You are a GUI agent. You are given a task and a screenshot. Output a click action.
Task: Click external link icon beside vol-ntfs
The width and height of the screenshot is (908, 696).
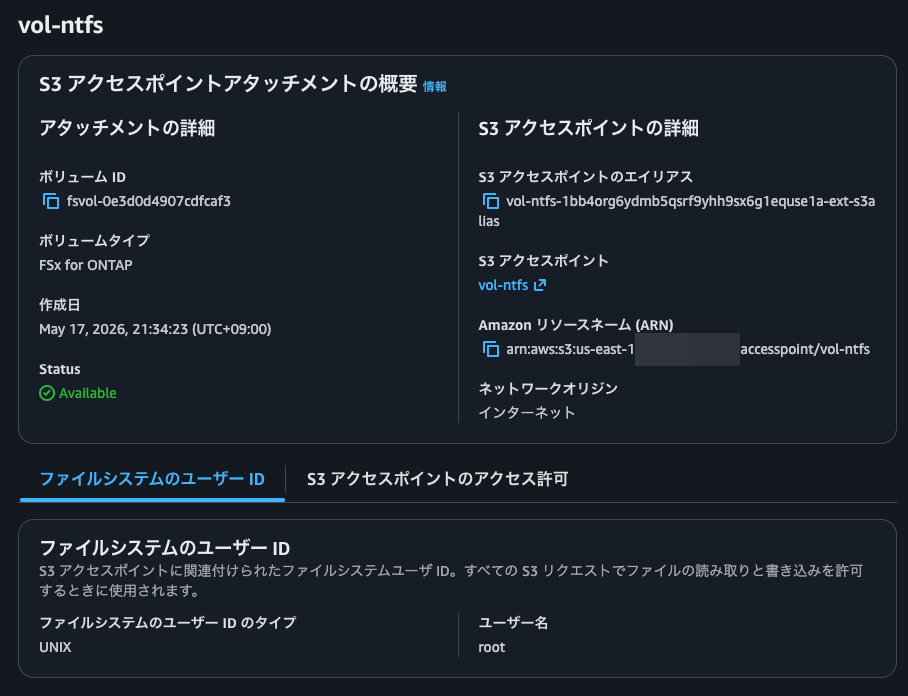[x=540, y=285]
